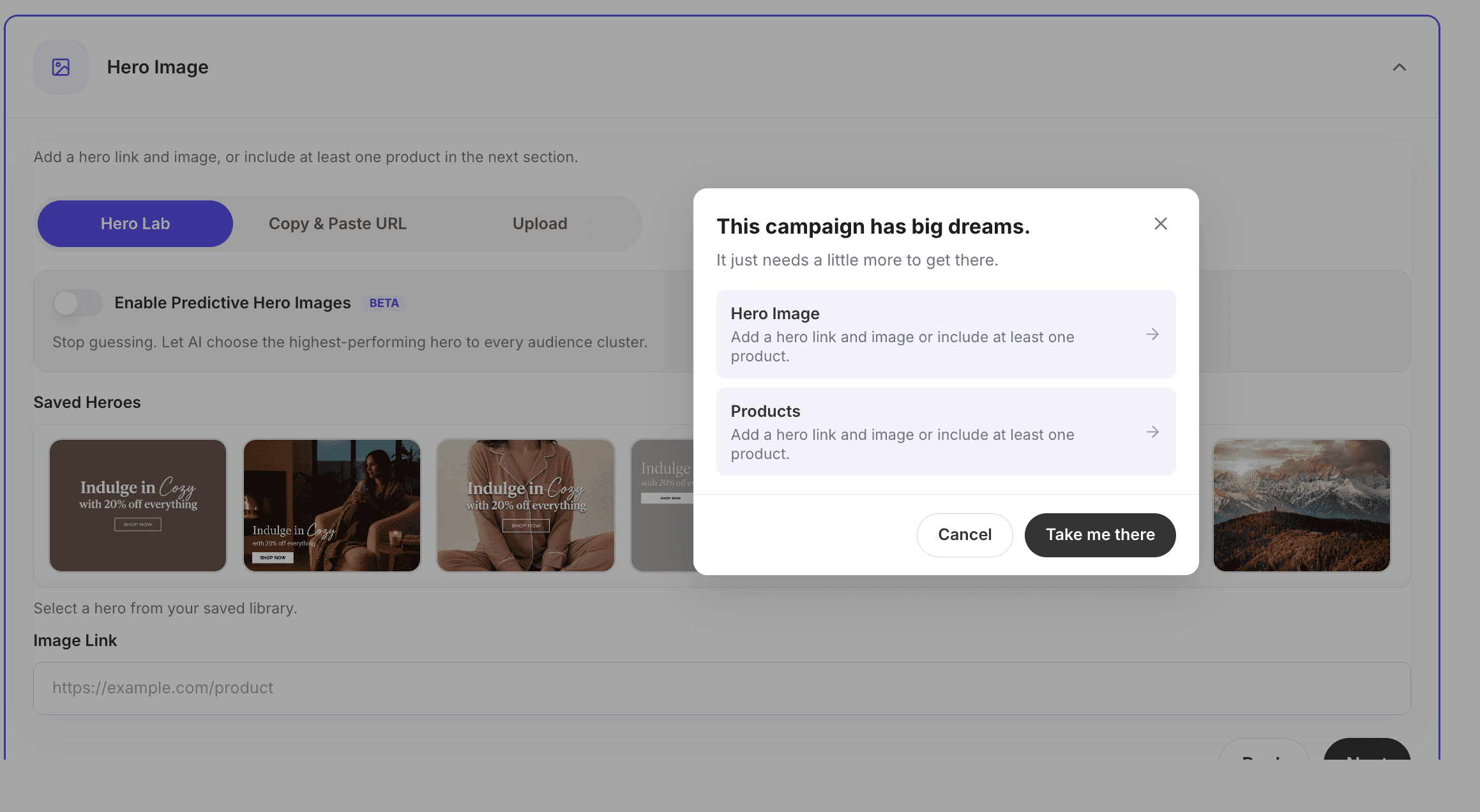The height and width of the screenshot is (812, 1480).
Task: Click the Hero Image picture icon
Action: coord(61,67)
